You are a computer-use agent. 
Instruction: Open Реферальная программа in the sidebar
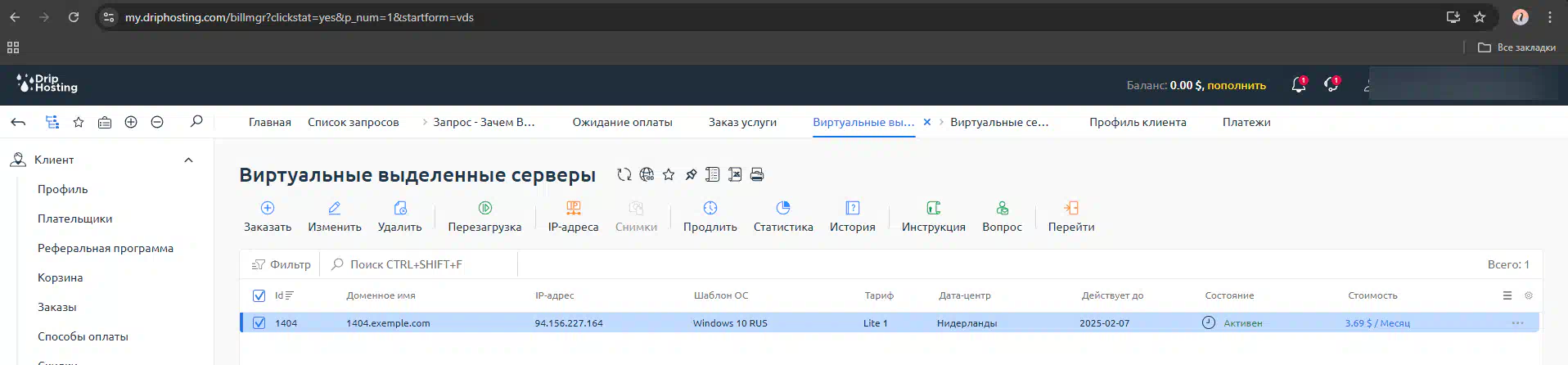(106, 248)
